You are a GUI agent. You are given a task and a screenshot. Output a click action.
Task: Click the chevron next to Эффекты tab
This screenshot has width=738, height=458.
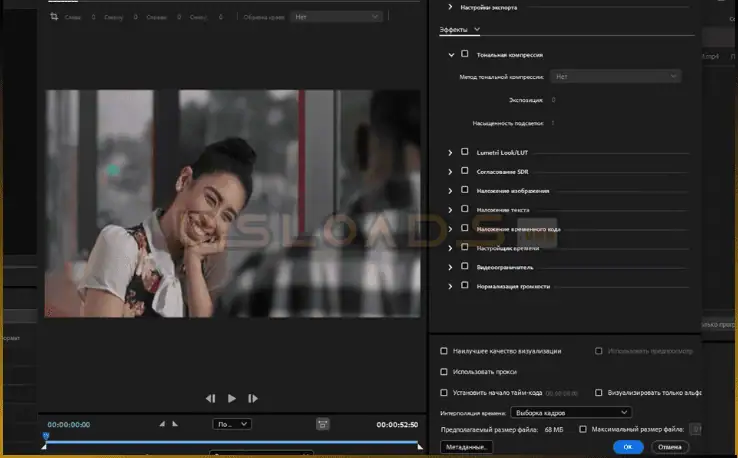pos(477,29)
